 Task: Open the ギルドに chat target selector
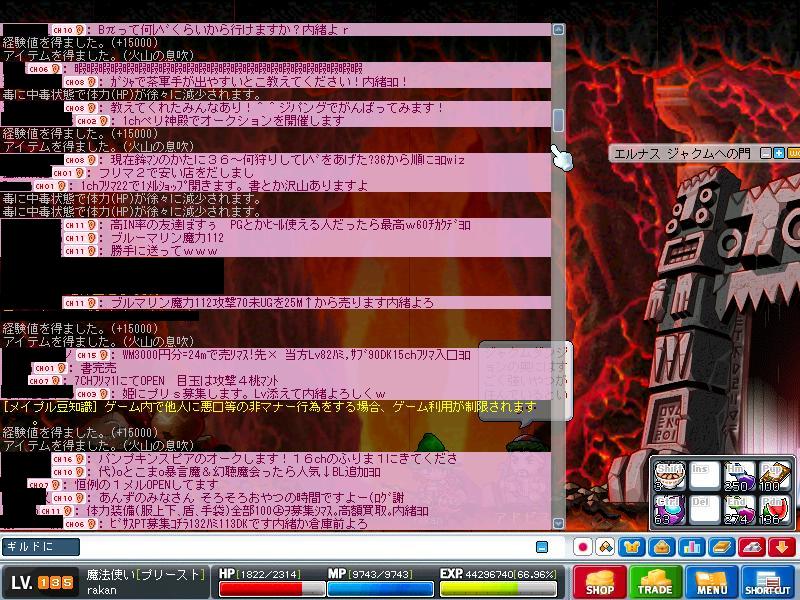(x=41, y=547)
